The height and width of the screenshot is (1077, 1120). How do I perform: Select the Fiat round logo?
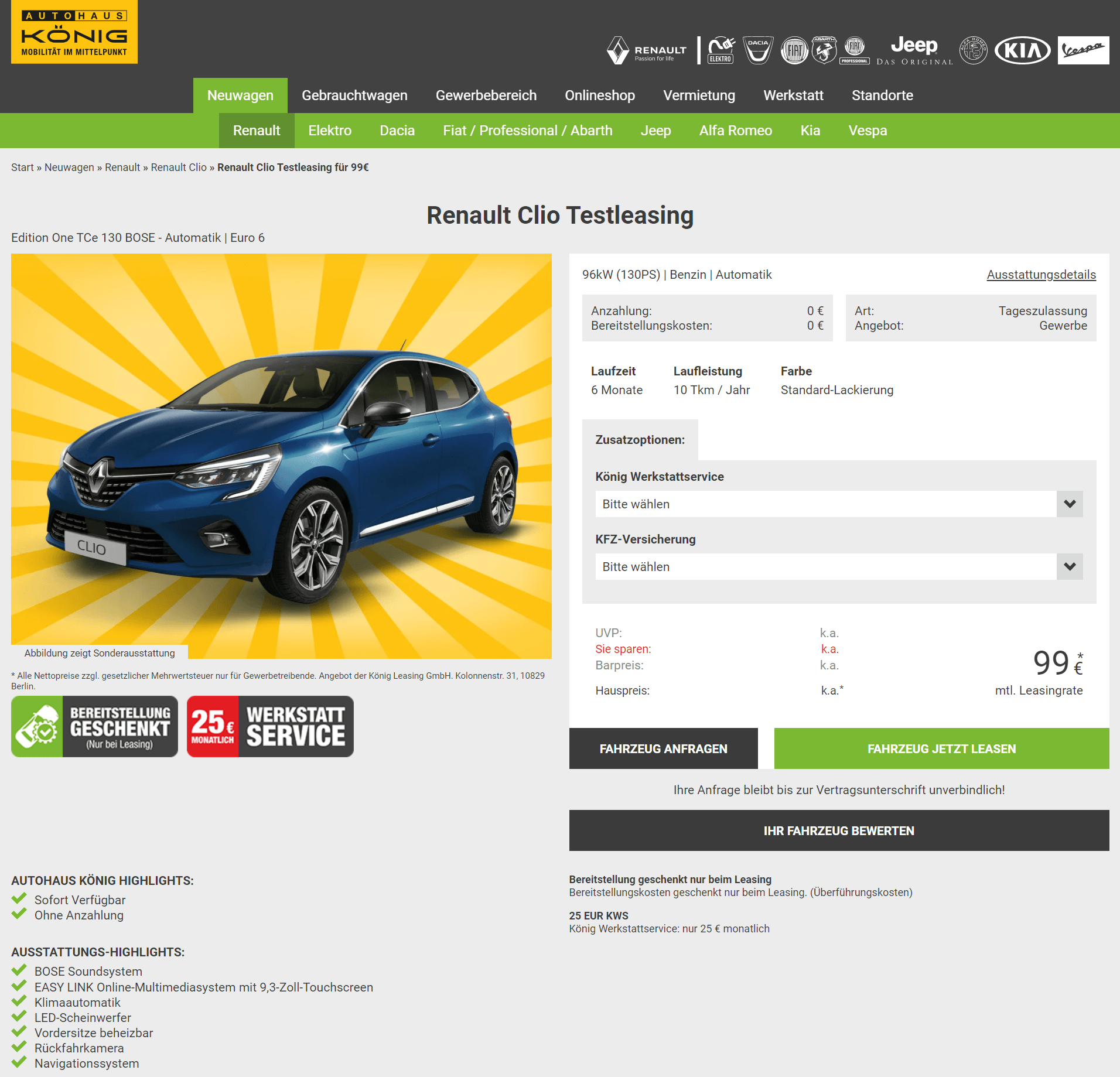[794, 50]
